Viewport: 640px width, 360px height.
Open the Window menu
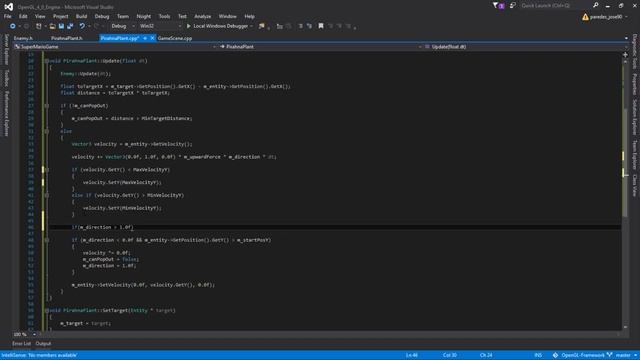(x=228, y=17)
